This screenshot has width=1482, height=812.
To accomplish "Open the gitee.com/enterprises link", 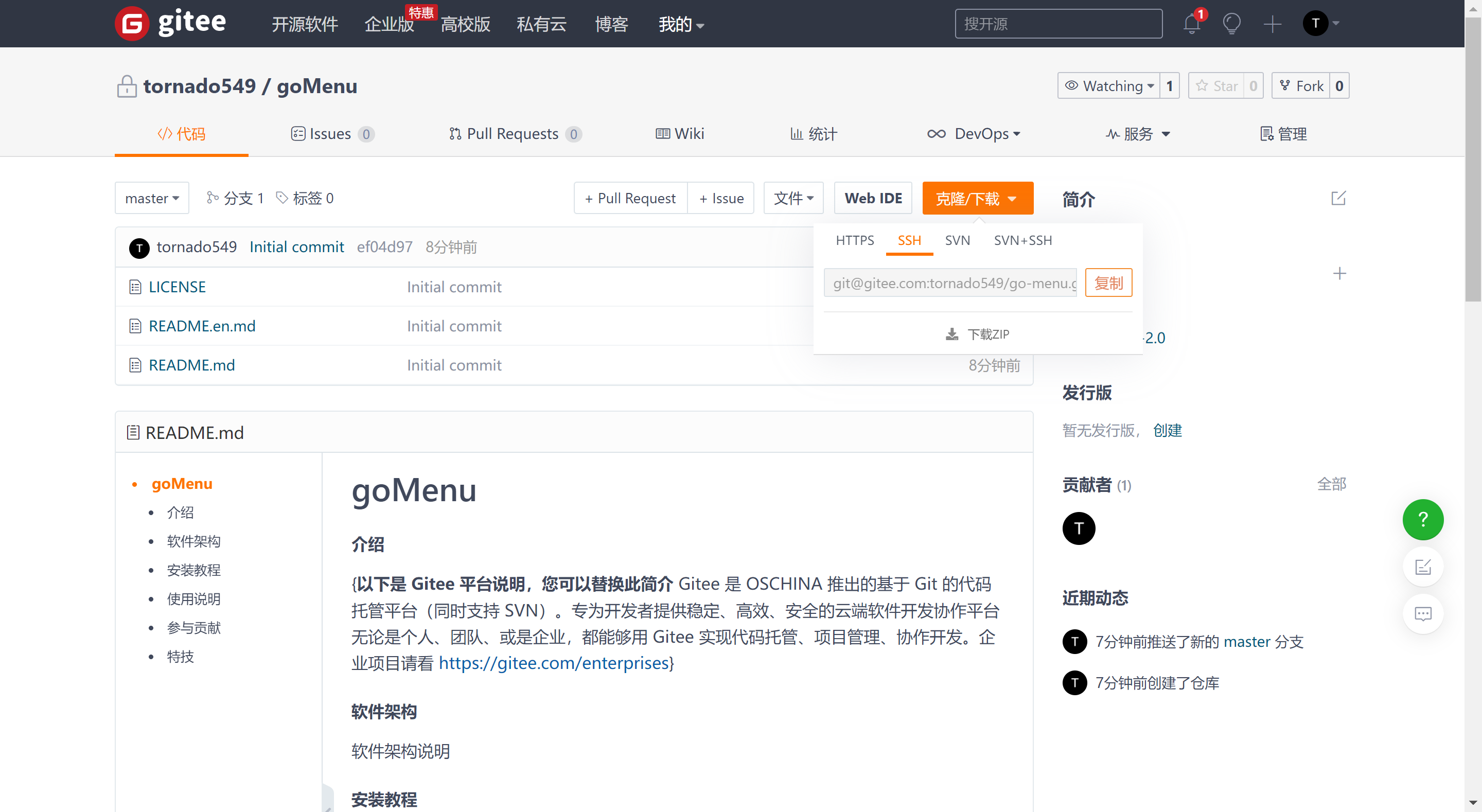I will click(x=554, y=663).
